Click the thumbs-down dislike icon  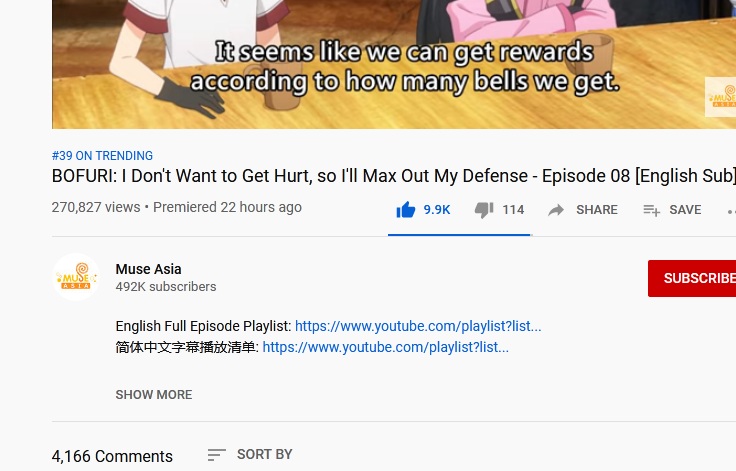click(x=484, y=209)
